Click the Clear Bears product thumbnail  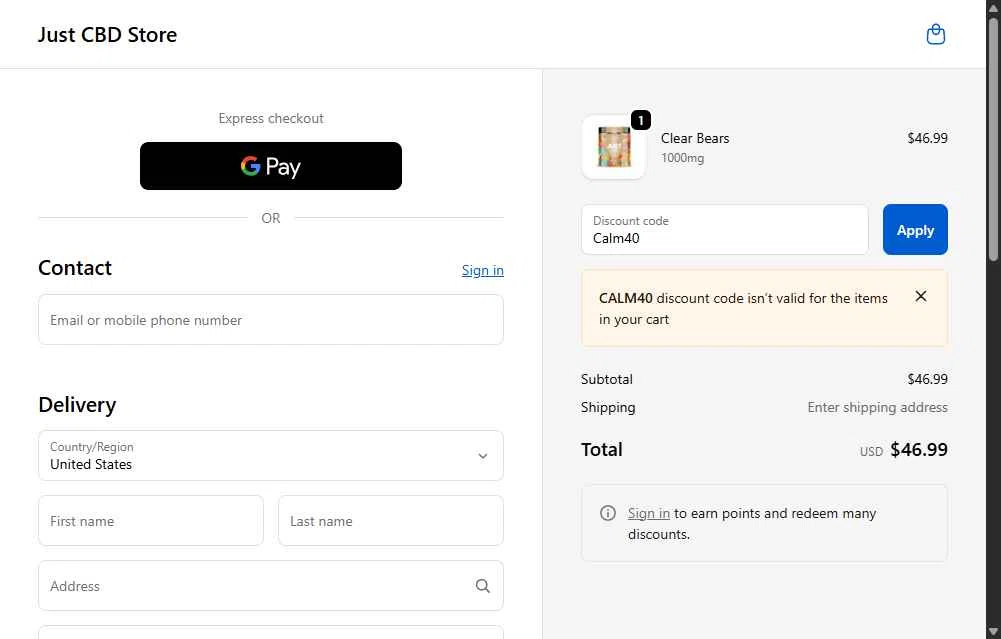click(613, 148)
